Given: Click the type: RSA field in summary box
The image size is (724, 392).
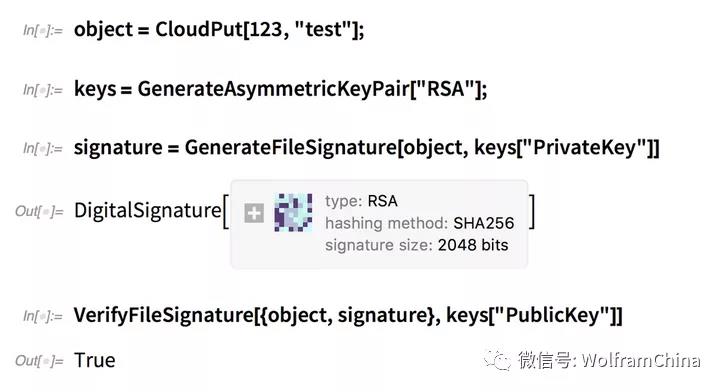Looking at the screenshot, I should [x=361, y=201].
